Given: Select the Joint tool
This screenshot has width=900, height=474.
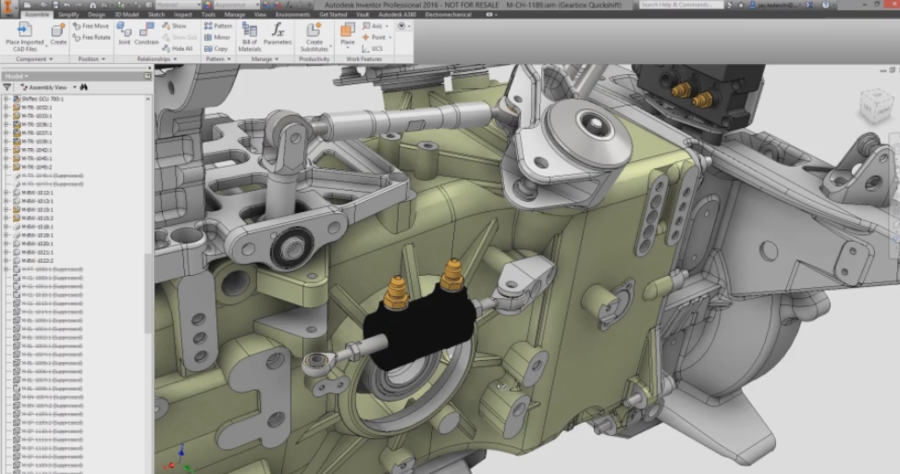Looking at the screenshot, I should pos(124,34).
